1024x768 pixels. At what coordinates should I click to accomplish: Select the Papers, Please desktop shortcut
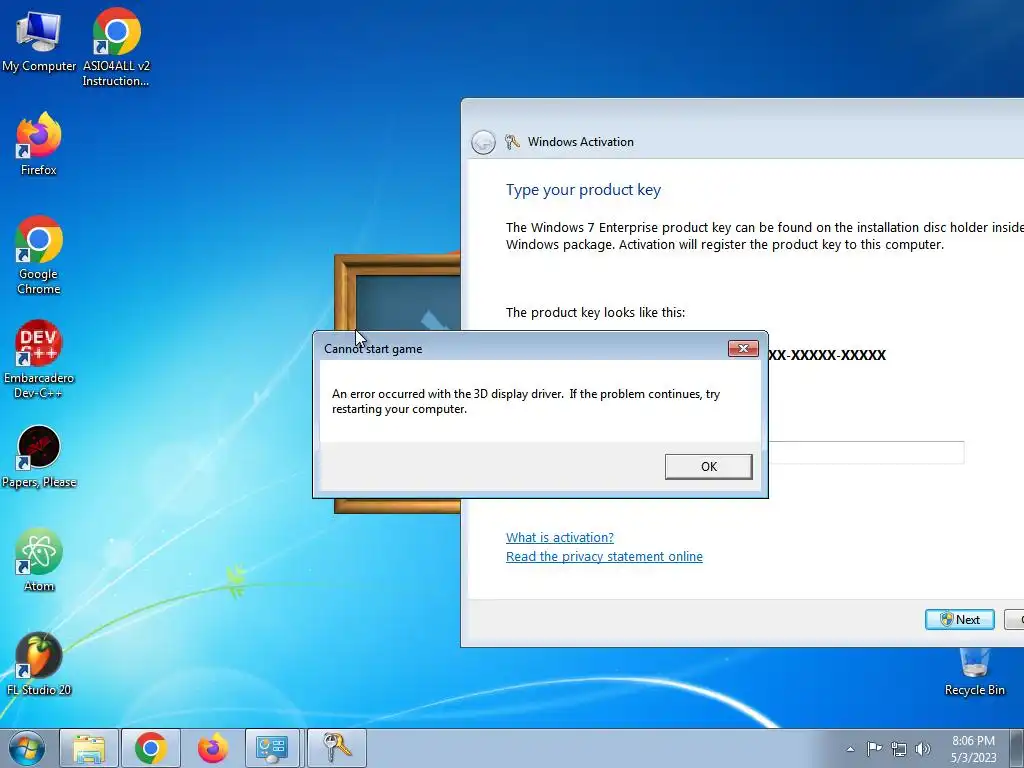pos(39,456)
